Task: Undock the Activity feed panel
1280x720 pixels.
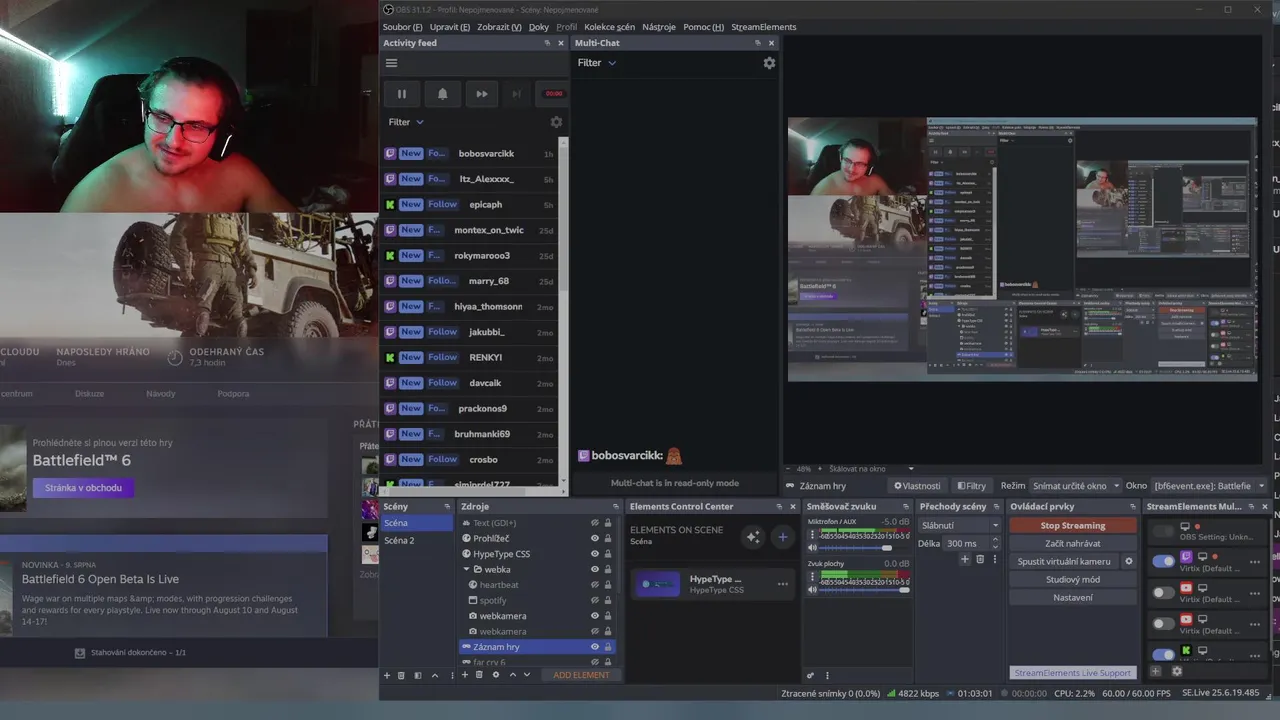Action: 547,43
